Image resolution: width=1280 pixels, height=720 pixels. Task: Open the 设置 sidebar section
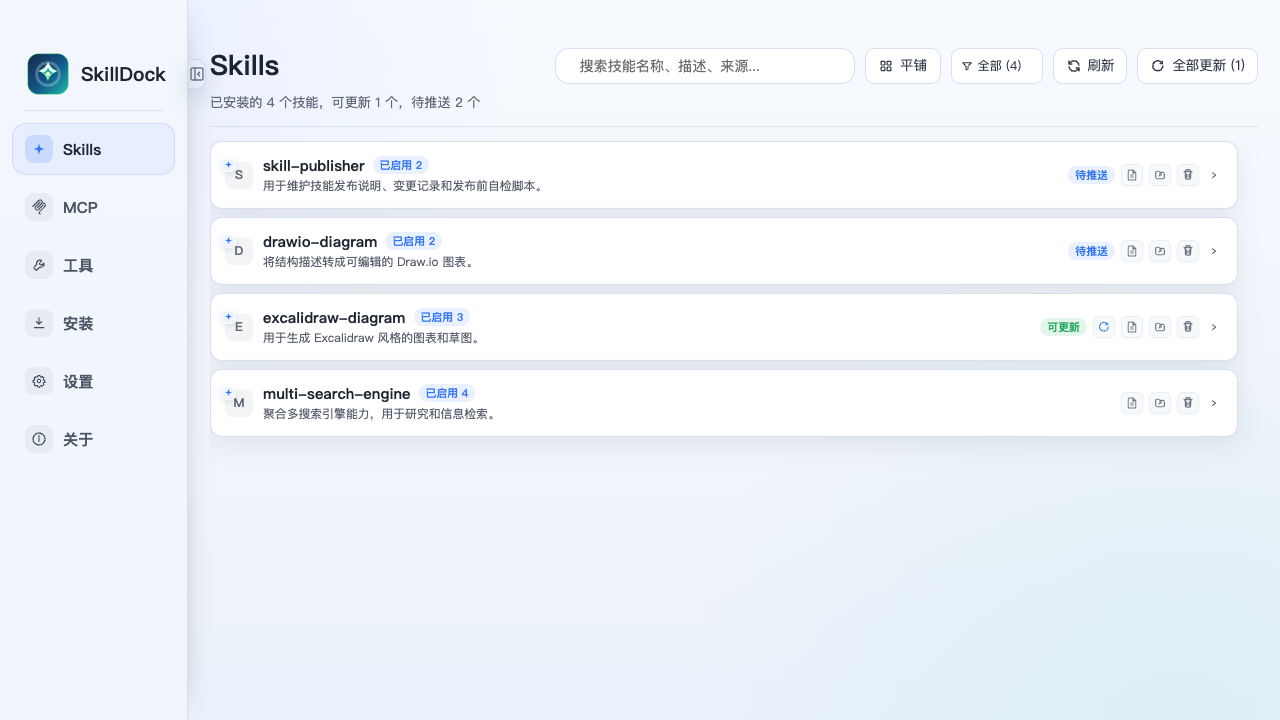[93, 381]
